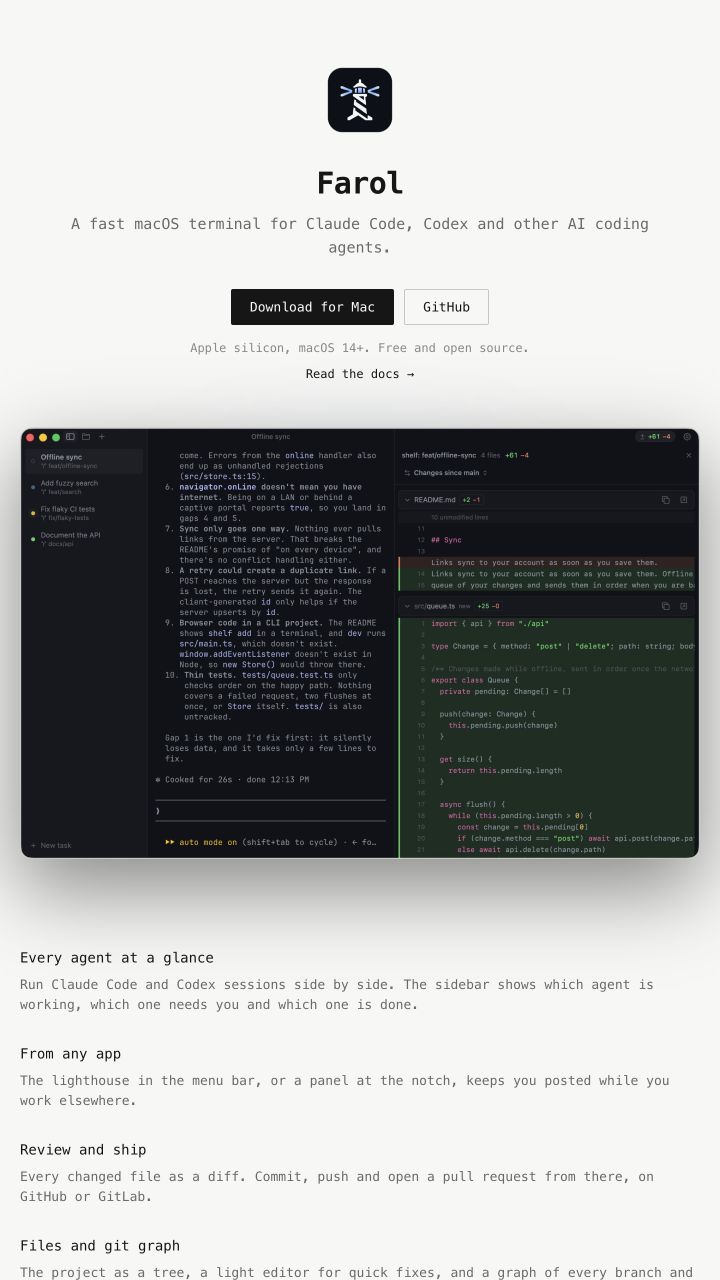Image resolution: width=720 pixels, height=1280 pixels.
Task: Click the Offline sync window title
Action: click(x=270, y=437)
